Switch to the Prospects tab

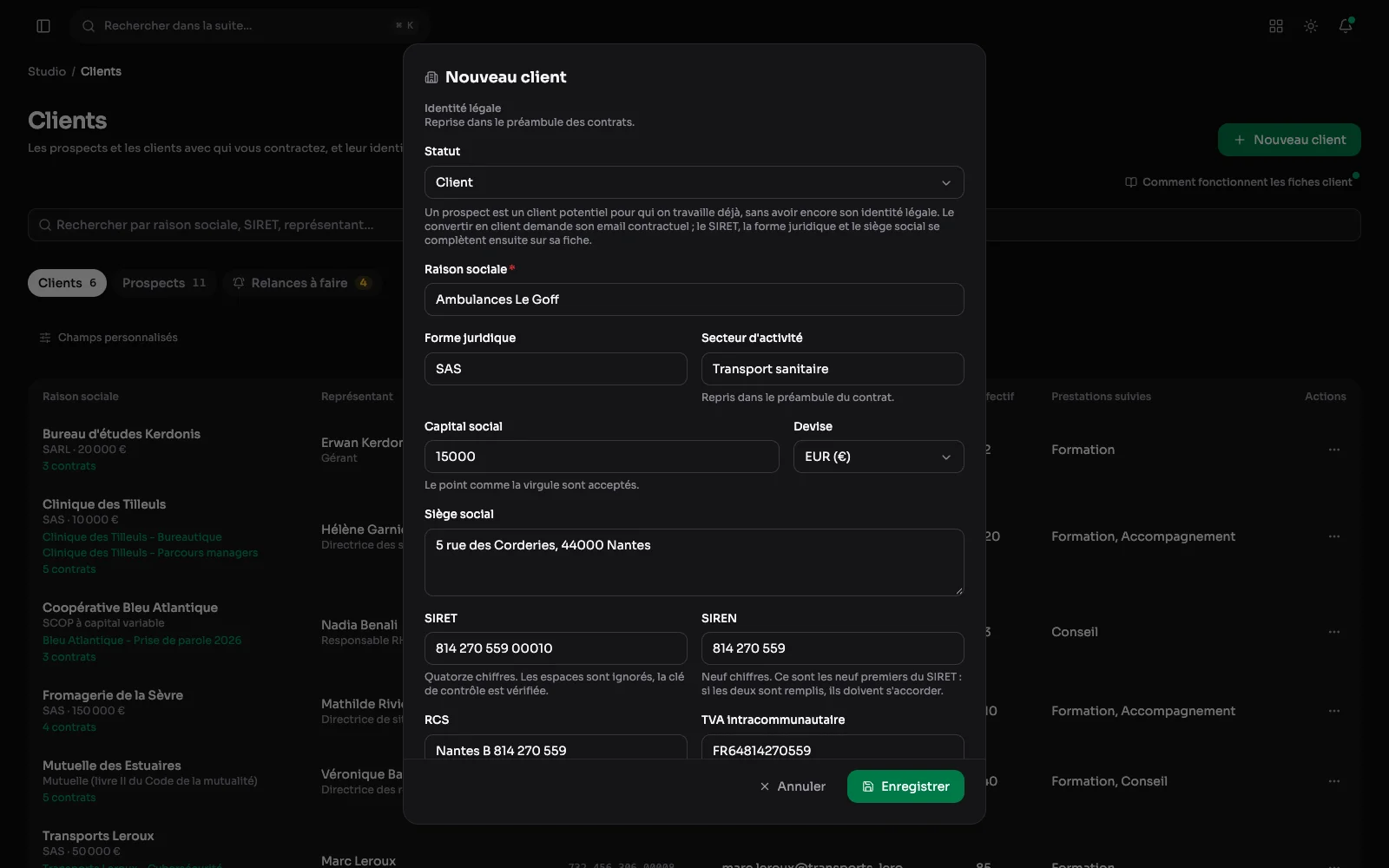(x=164, y=283)
